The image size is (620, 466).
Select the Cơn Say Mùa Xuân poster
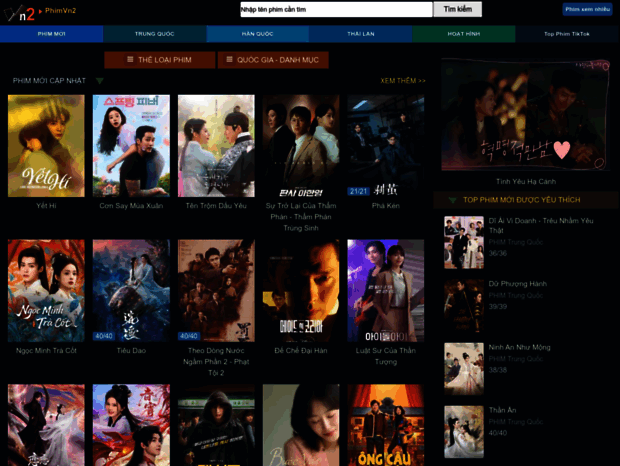coord(131,146)
